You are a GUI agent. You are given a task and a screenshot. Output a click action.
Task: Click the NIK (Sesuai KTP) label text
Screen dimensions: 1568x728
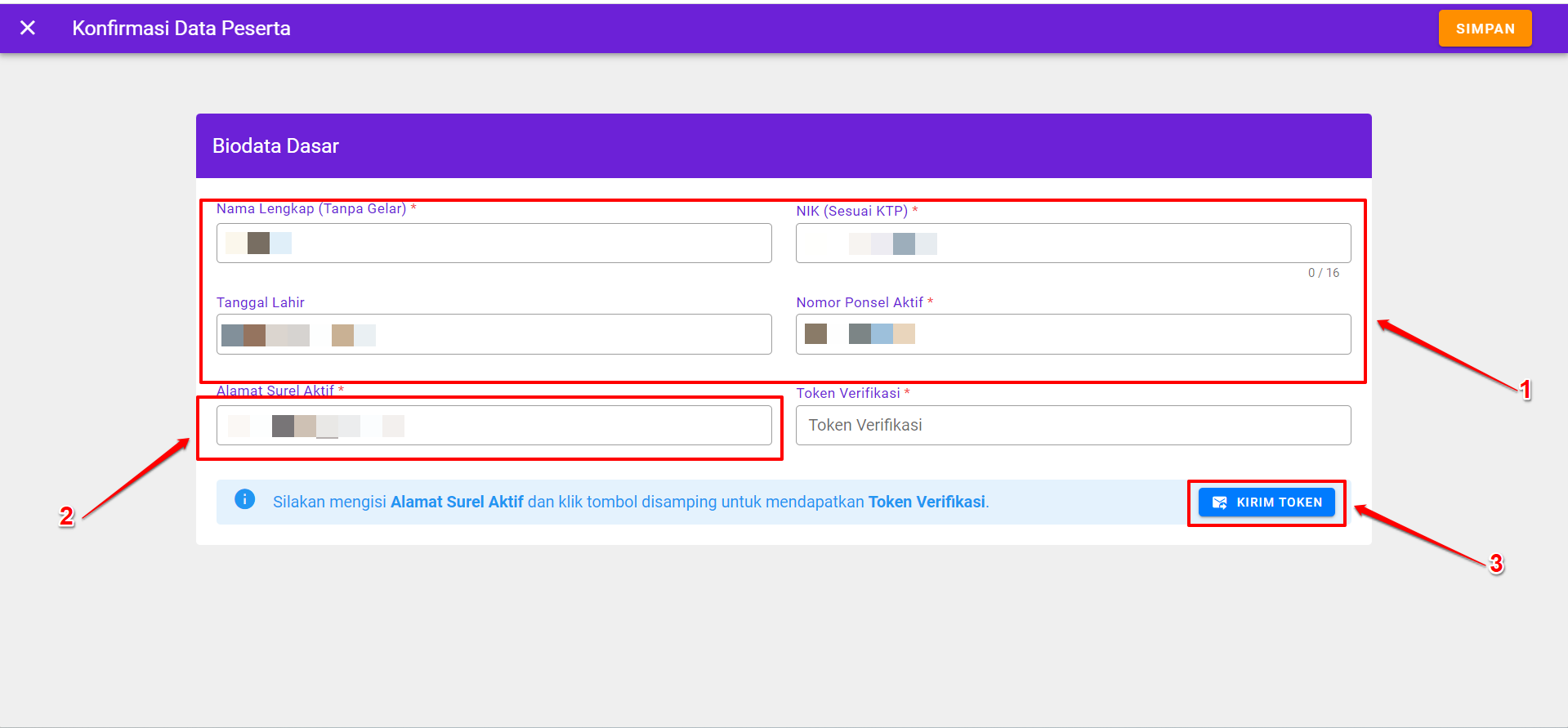pyautogui.click(x=851, y=211)
